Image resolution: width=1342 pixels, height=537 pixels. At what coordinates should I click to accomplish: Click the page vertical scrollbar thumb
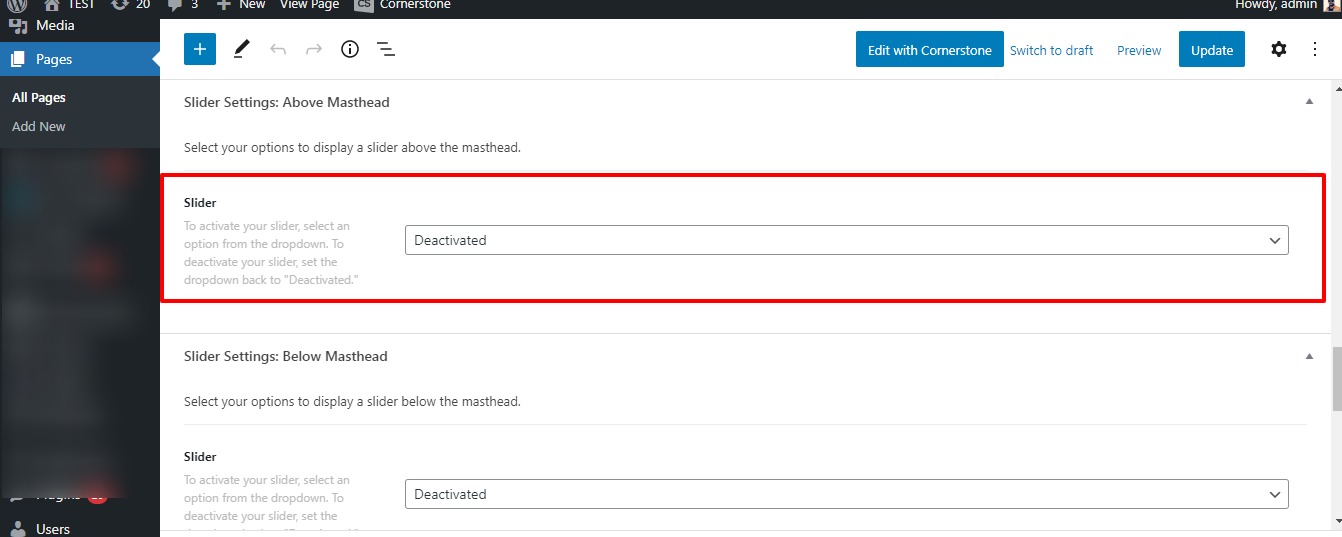[x=1336, y=378]
